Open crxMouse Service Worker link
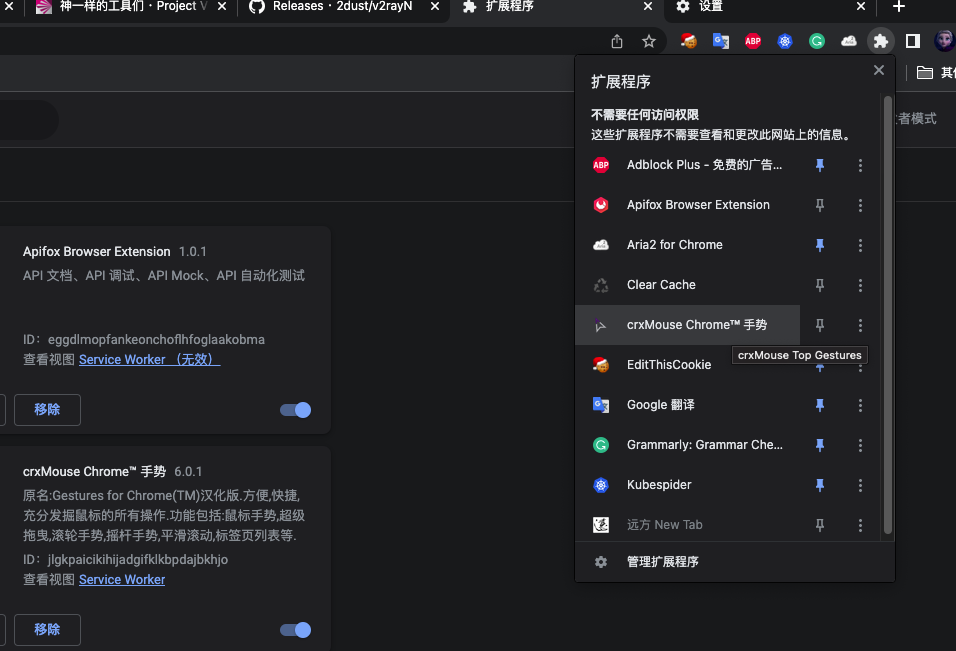Viewport: 956px width, 651px height. coord(122,580)
